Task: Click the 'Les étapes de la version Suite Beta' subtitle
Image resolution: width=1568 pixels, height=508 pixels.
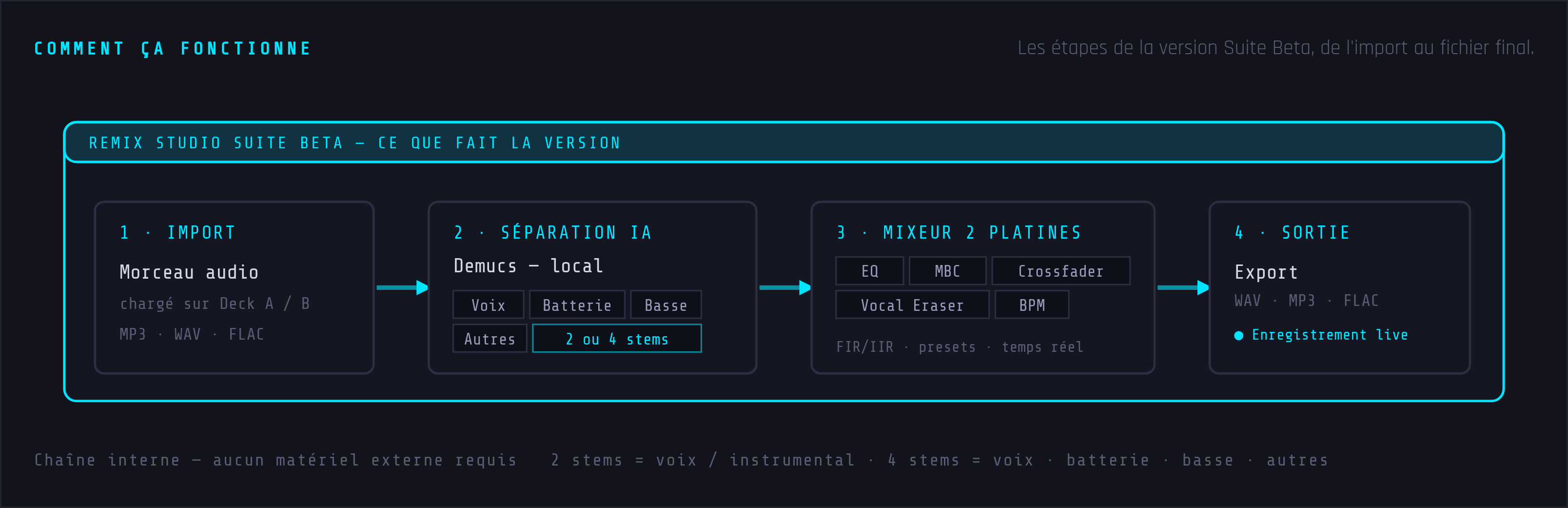Action: coord(1276,47)
